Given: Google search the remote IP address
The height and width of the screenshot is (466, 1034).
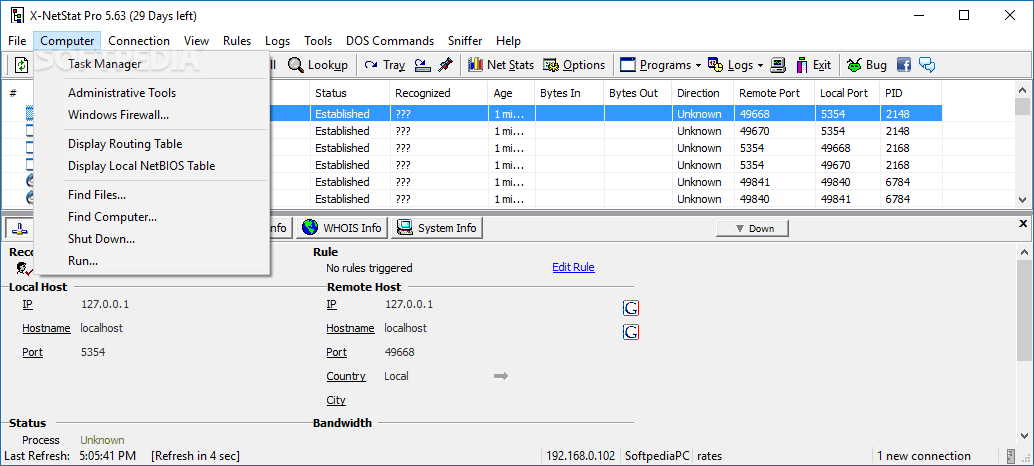Looking at the screenshot, I should pos(630,308).
